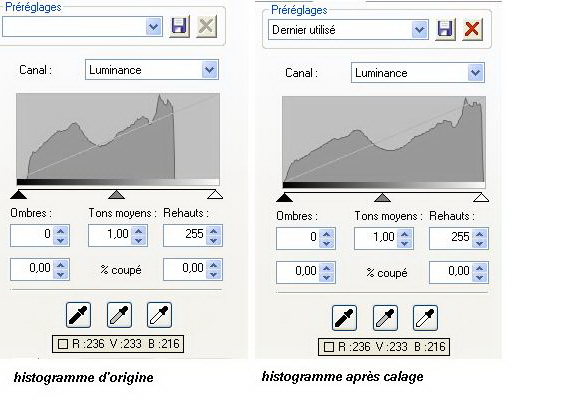The width and height of the screenshot is (575, 406).
Task: Save the 'Dernier utilisé' preset with floppy icon
Action: [445, 29]
